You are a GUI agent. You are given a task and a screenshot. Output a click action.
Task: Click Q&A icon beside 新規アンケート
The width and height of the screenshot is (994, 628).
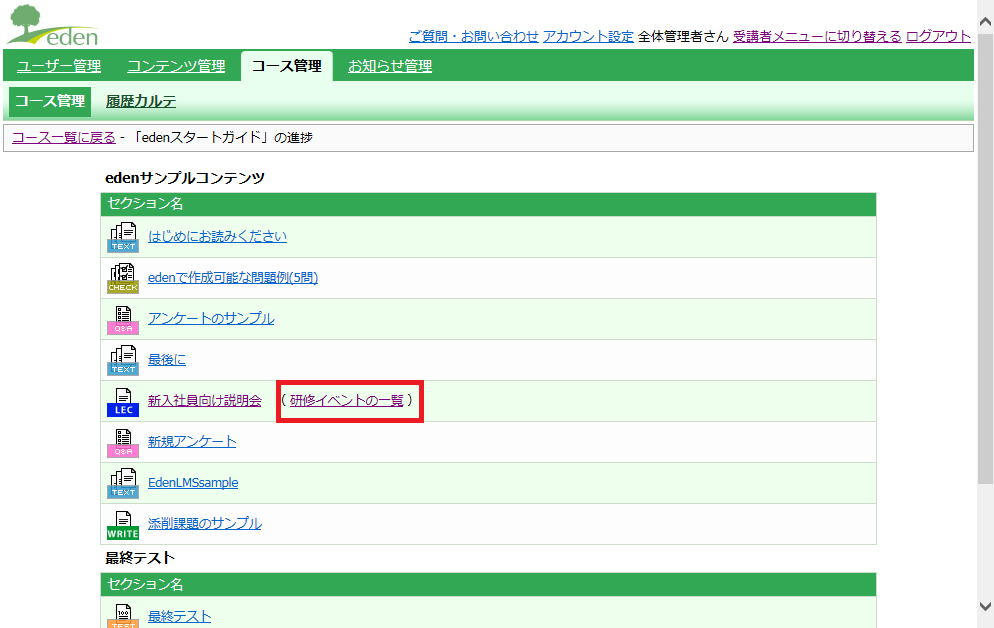123,442
